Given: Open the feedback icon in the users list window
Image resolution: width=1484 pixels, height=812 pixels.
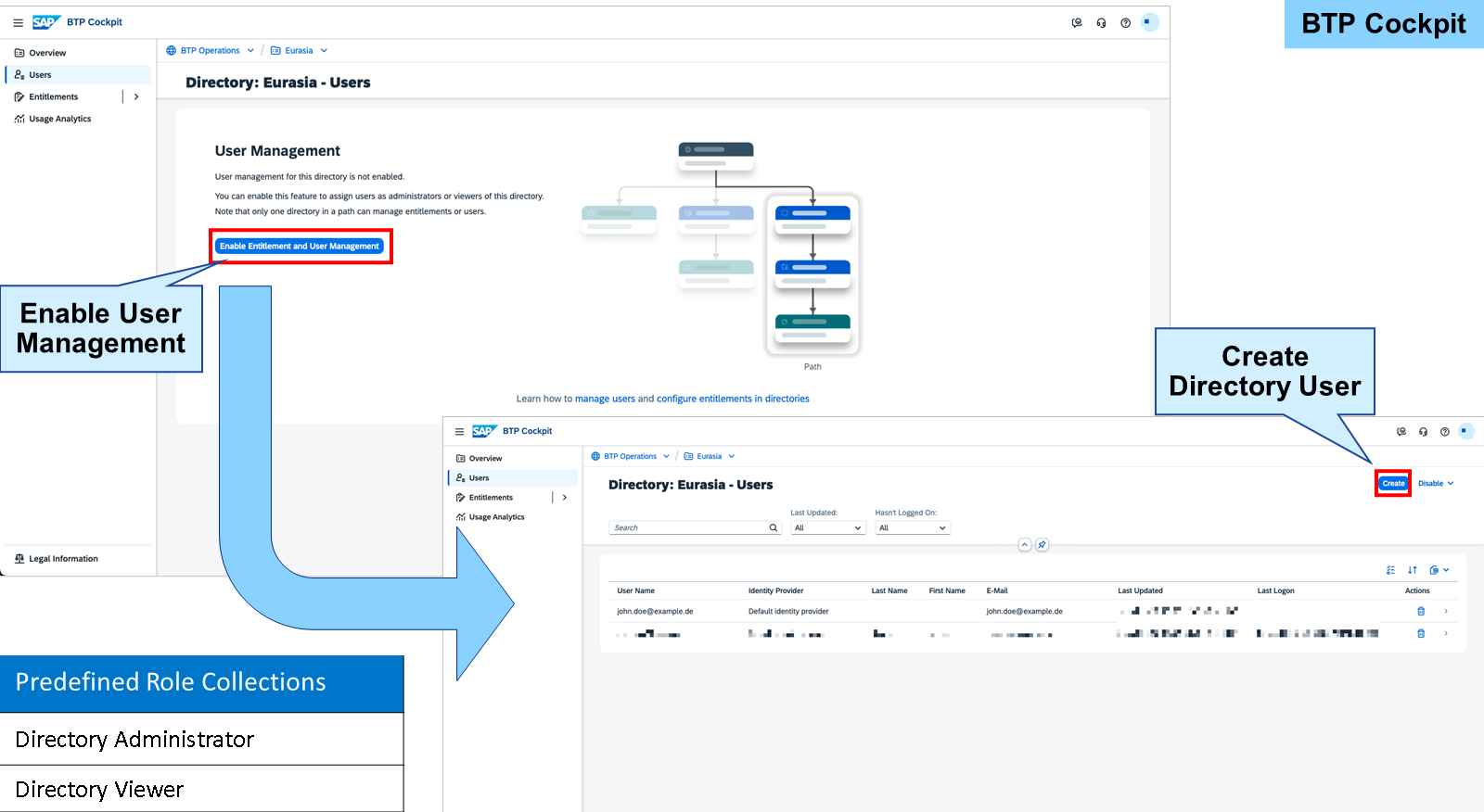Looking at the screenshot, I should tap(1401, 432).
